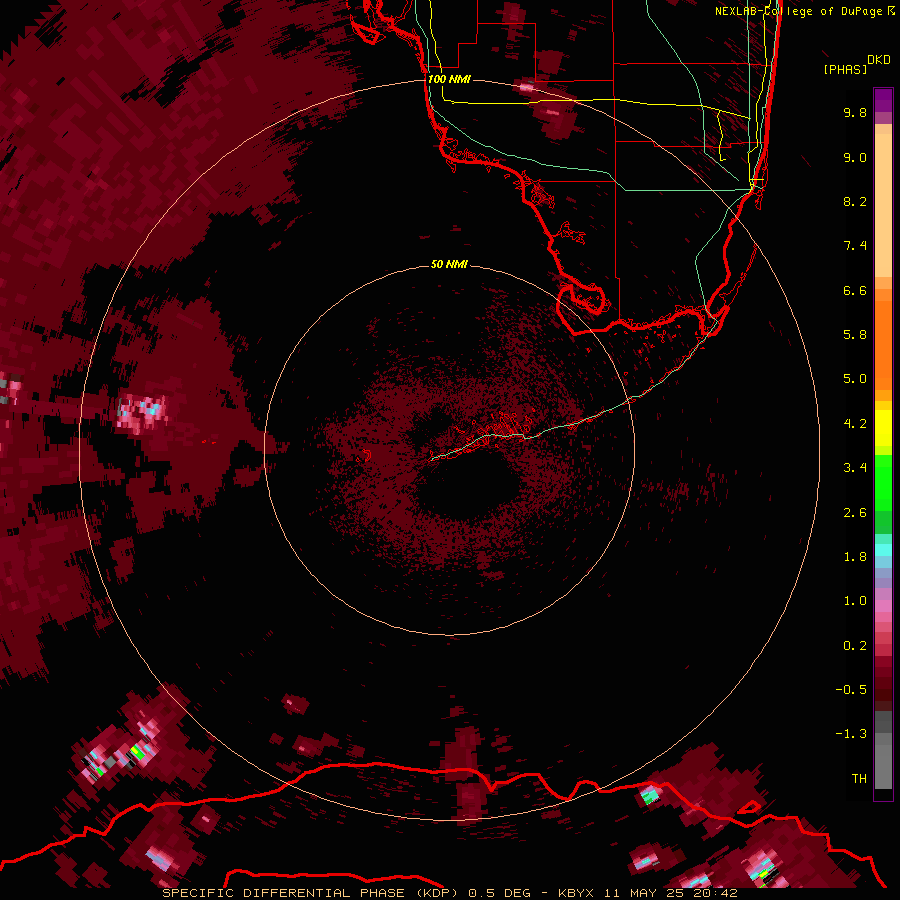Pick the bright green band on color scale

(x=883, y=483)
